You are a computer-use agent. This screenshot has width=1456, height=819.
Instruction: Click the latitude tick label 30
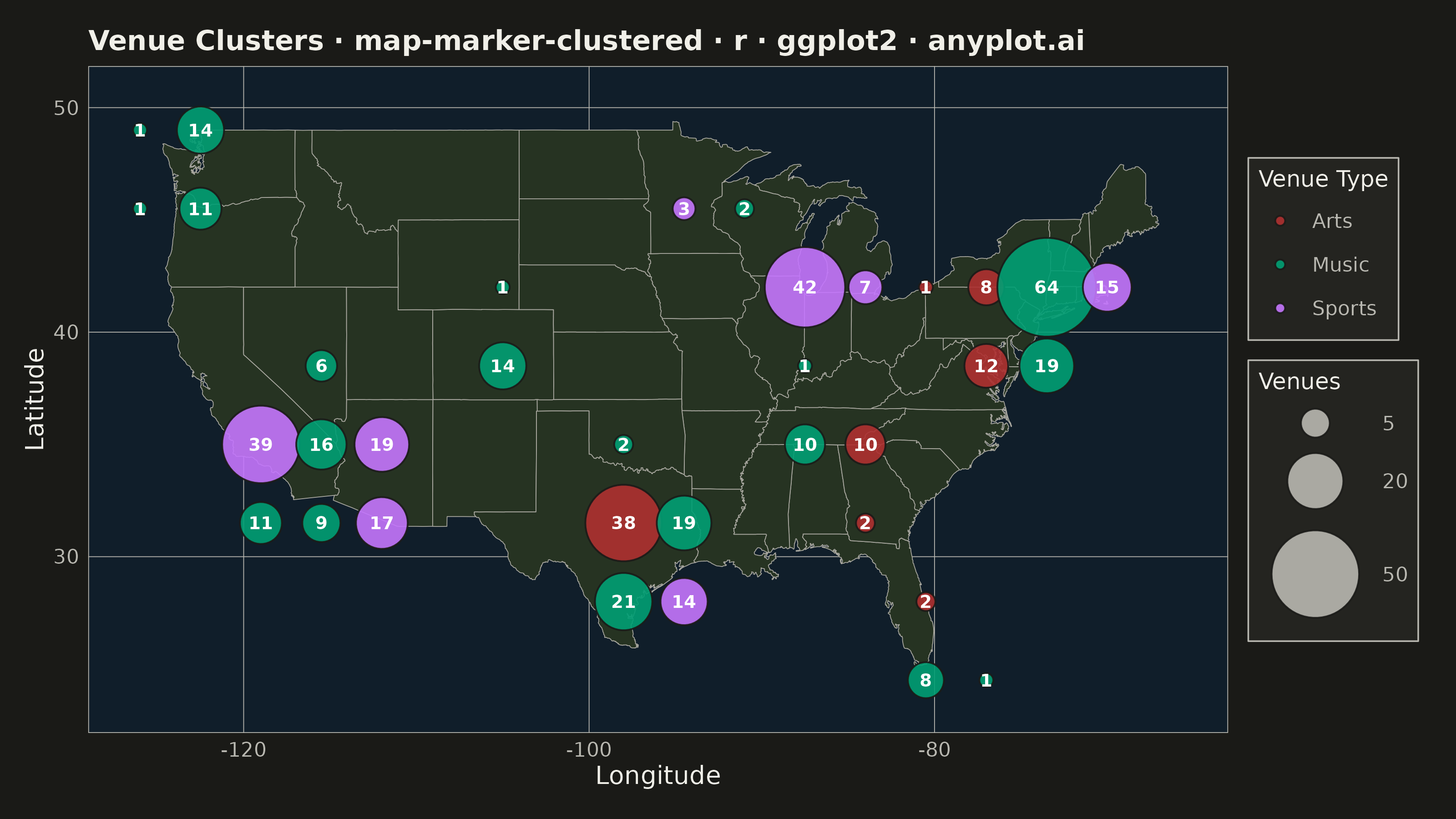tap(66, 557)
